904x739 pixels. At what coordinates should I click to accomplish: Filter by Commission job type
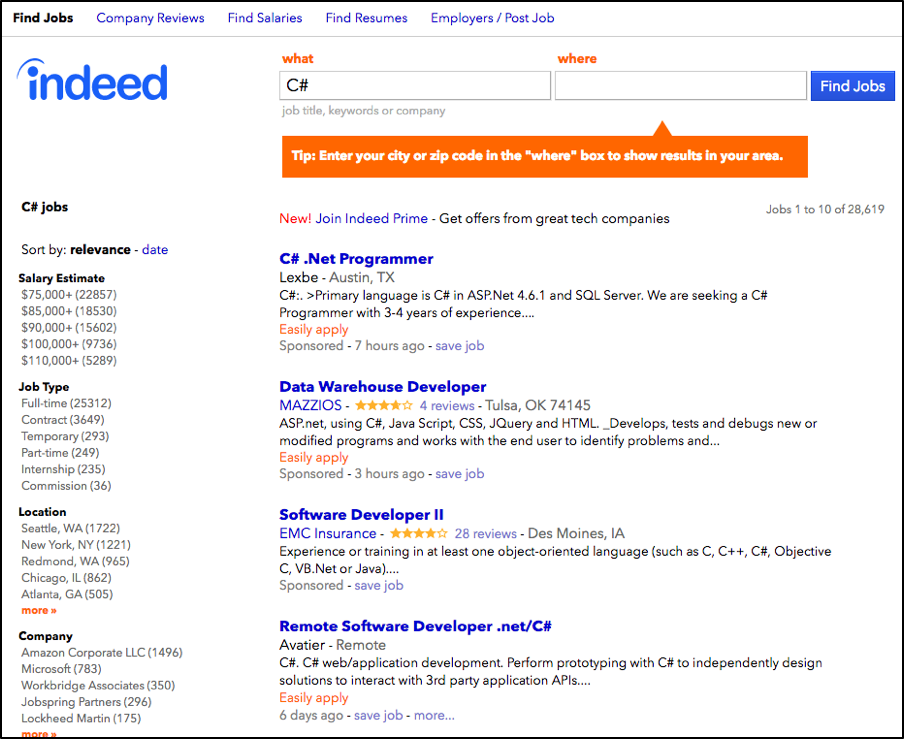pyautogui.click(x=66, y=486)
